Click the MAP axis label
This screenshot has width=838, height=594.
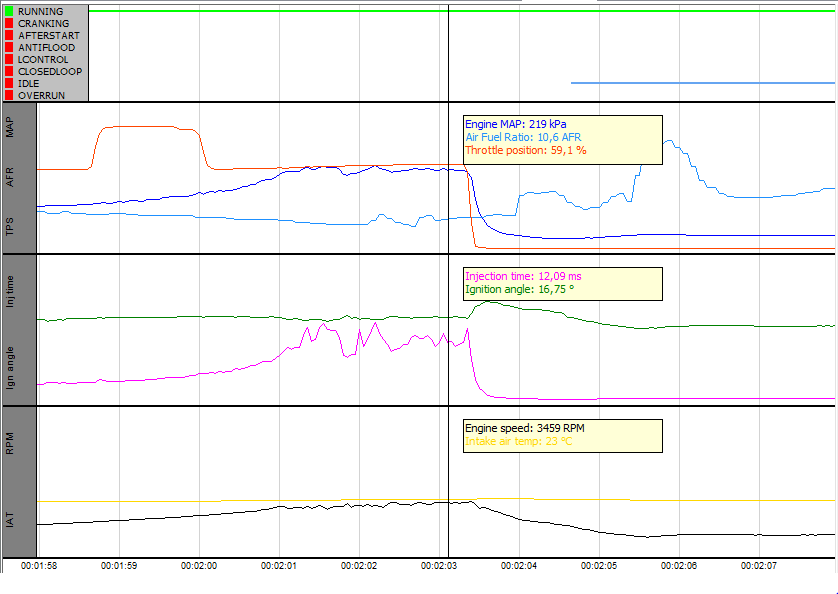click(x=10, y=127)
